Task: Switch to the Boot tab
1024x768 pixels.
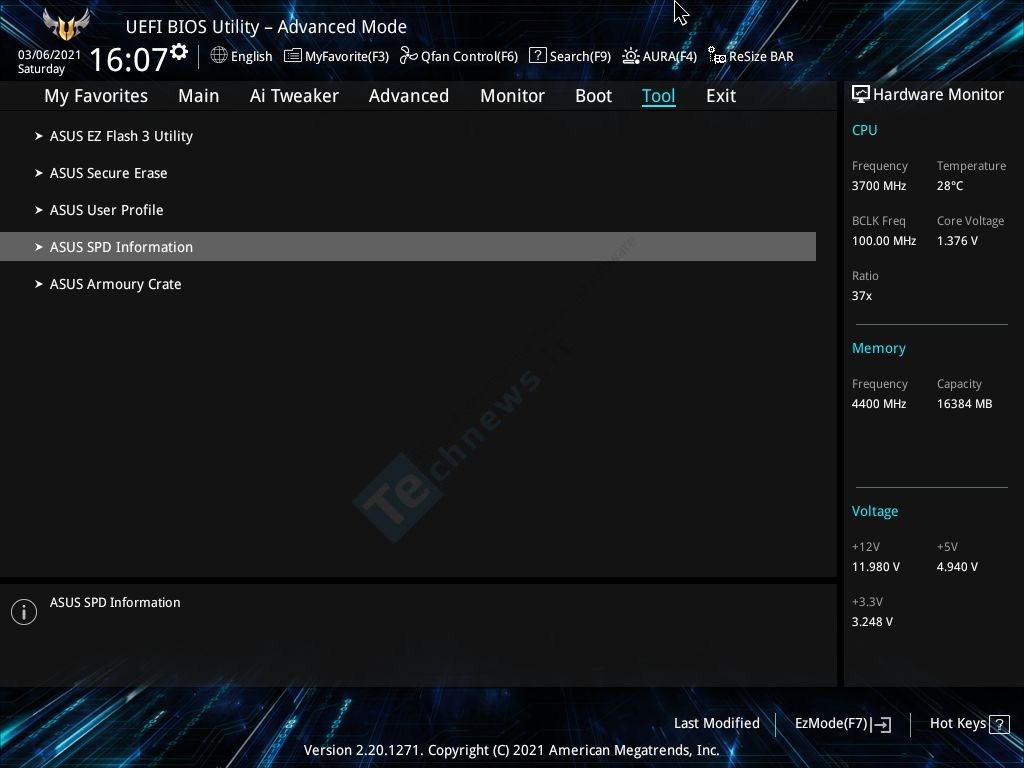Action: 594,96
